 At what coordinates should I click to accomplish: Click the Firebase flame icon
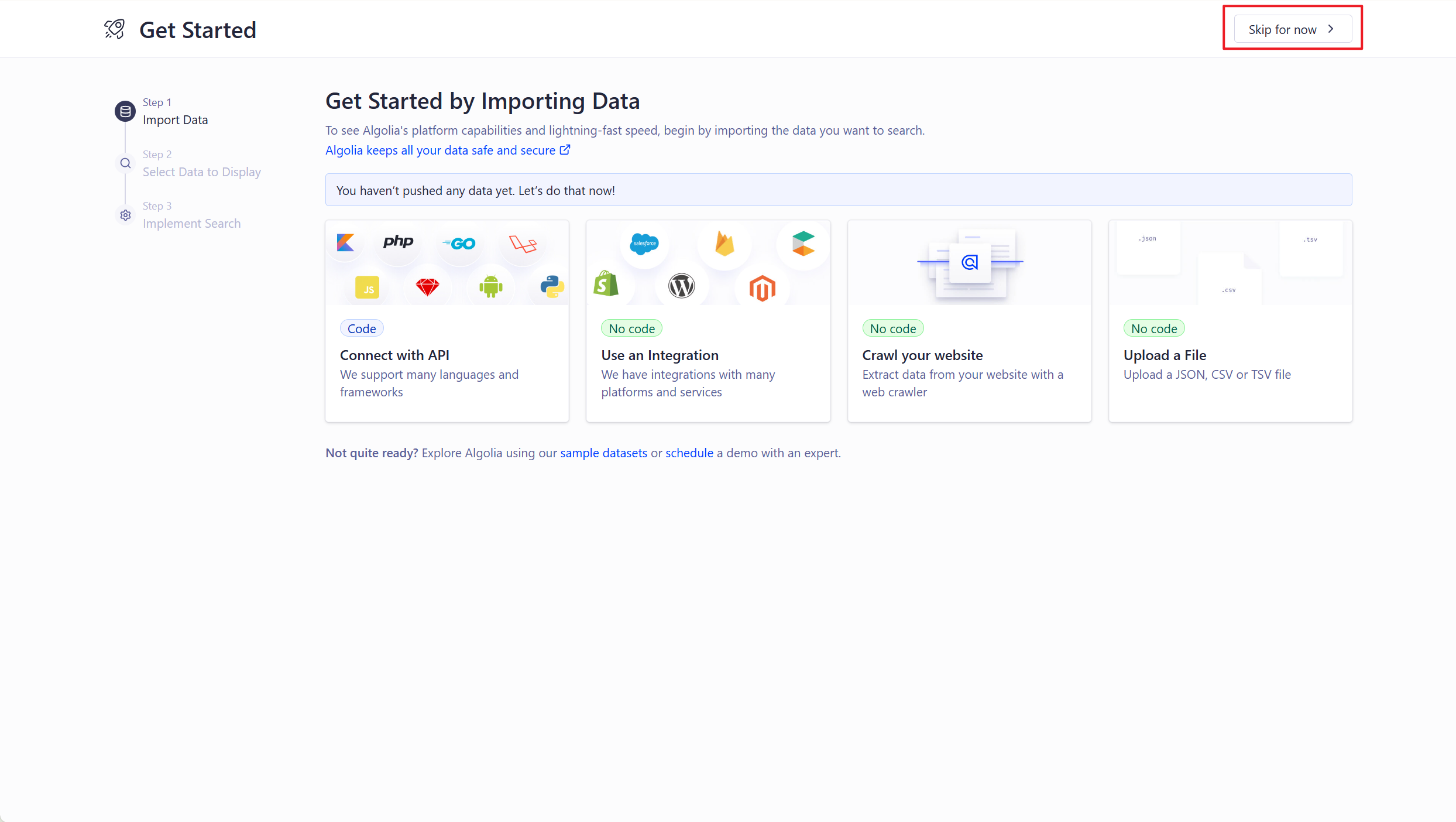(x=724, y=244)
